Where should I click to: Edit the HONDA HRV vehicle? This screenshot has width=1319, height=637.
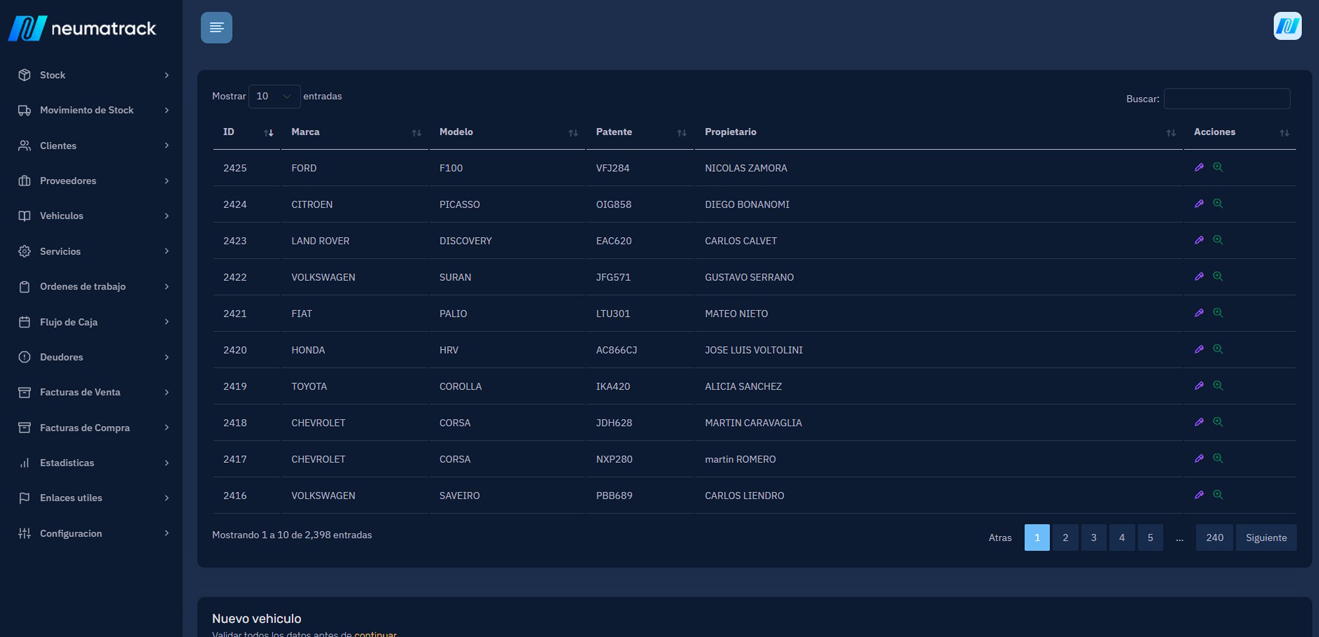coord(1199,349)
